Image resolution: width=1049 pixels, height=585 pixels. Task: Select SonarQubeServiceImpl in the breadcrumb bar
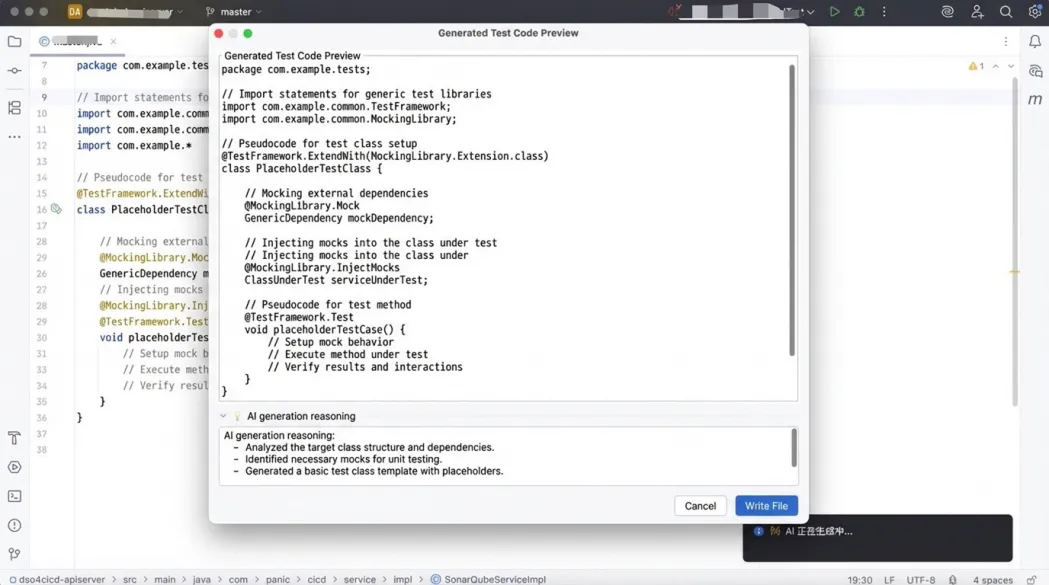494,580
